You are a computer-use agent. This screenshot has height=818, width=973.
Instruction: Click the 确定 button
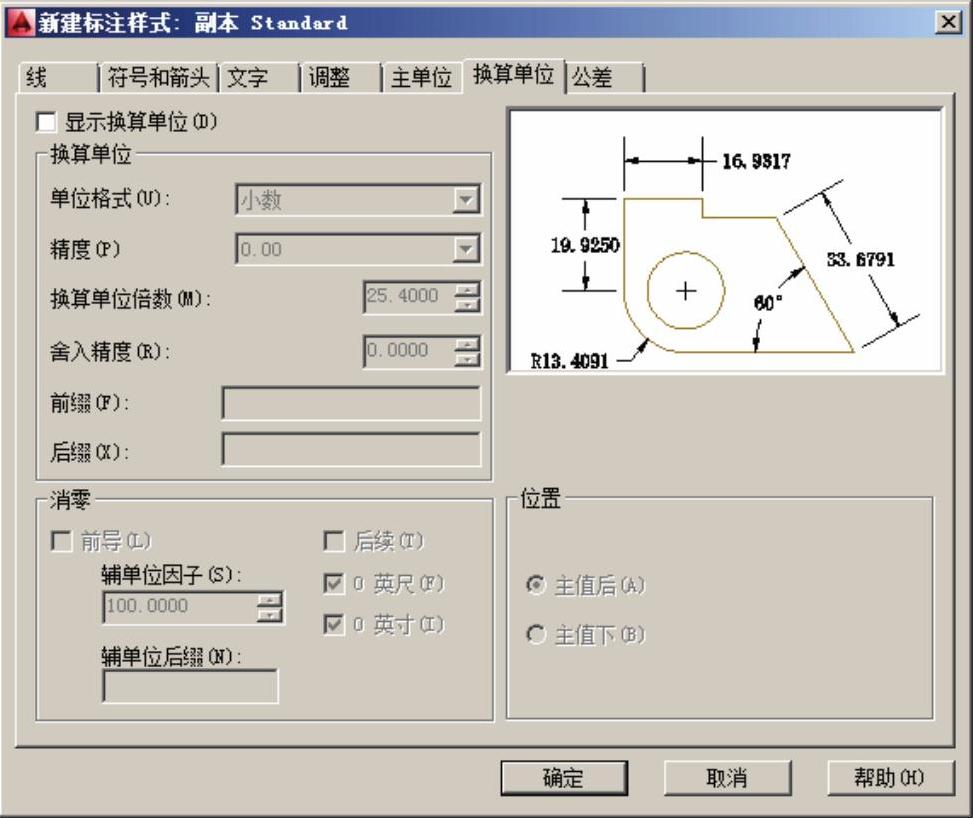pyautogui.click(x=564, y=778)
